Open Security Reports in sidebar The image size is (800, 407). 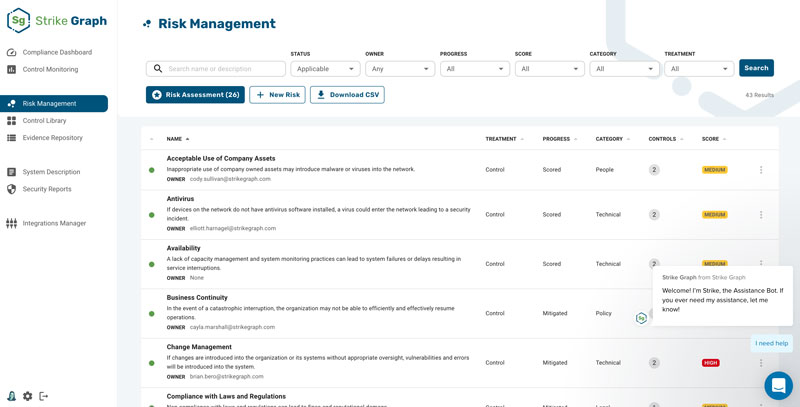tap(39, 189)
